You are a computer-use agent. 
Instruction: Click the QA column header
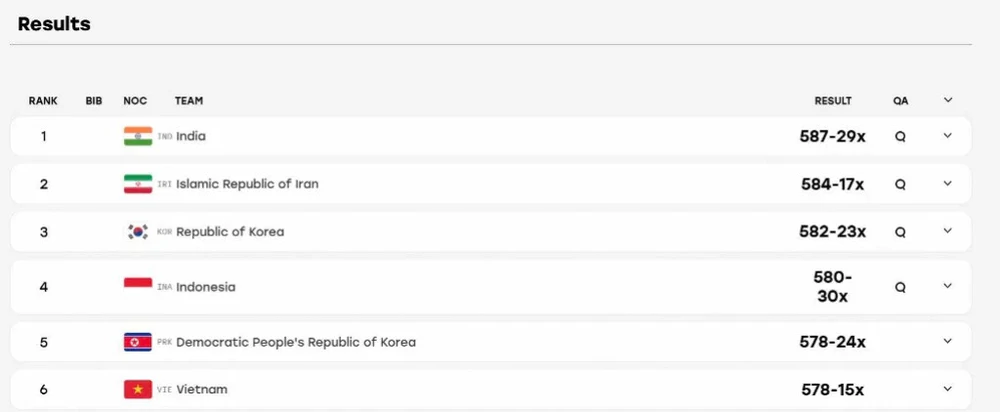point(901,101)
